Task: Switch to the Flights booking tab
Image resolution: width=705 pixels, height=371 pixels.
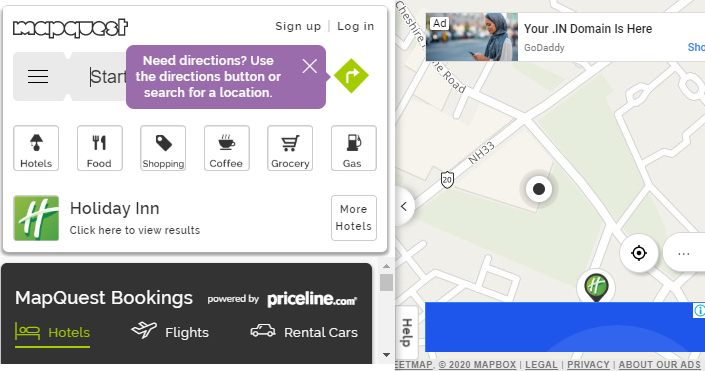Action: (x=170, y=332)
